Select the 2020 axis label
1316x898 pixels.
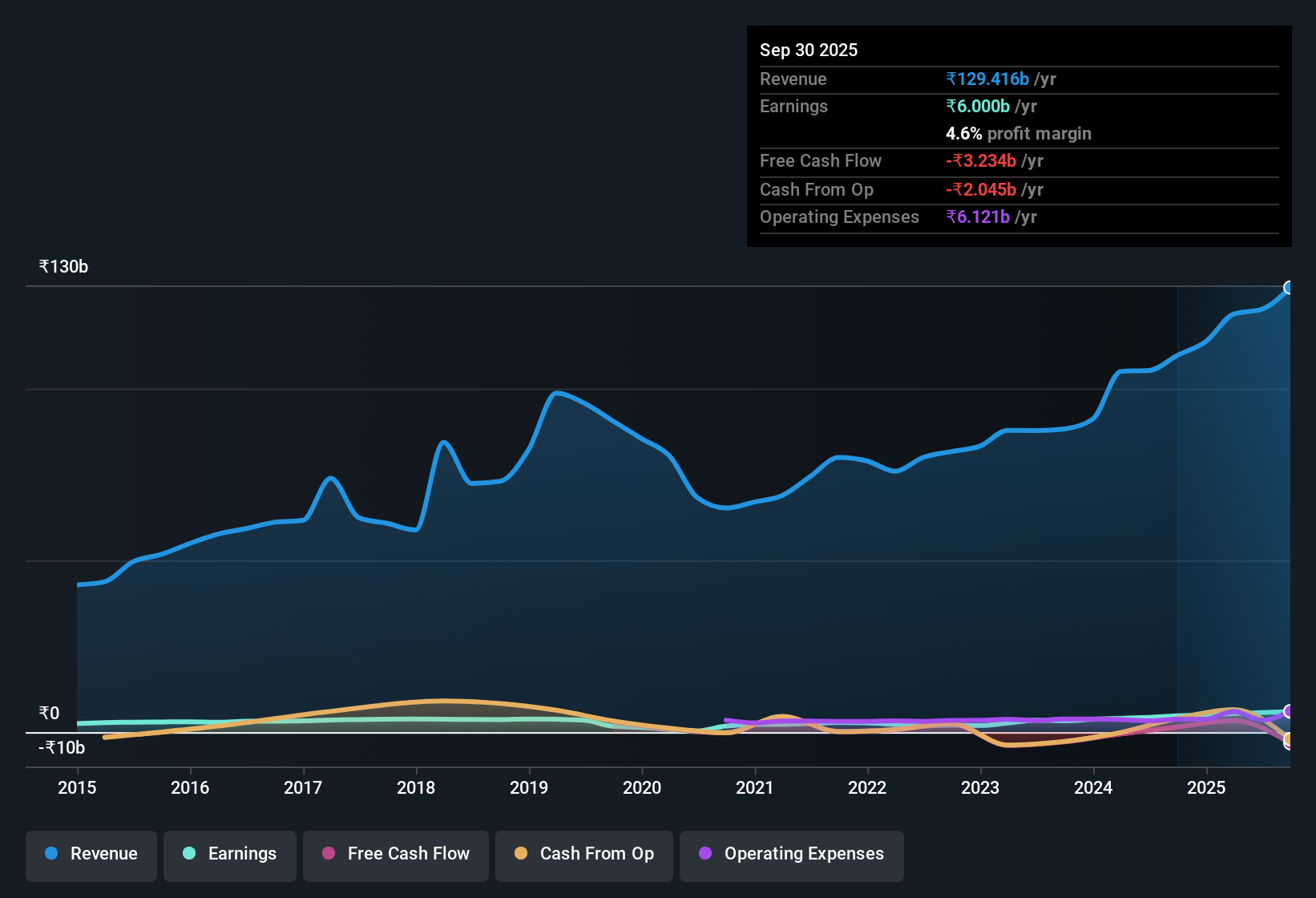click(x=641, y=788)
